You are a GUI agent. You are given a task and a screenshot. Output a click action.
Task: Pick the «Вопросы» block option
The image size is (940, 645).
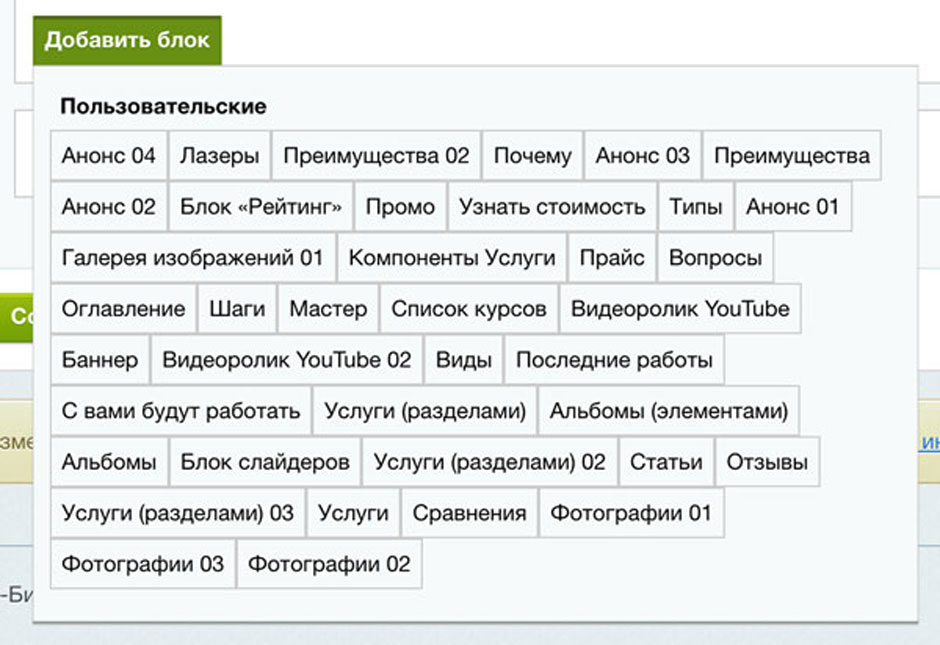point(715,258)
